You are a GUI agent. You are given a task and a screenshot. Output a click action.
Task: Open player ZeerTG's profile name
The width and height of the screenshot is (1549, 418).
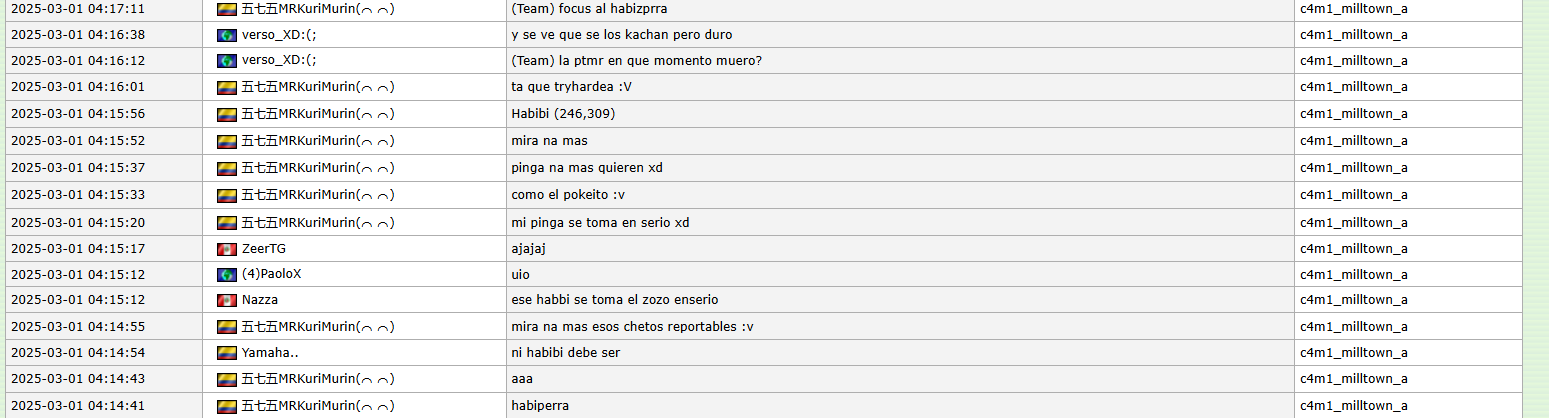pos(264,248)
